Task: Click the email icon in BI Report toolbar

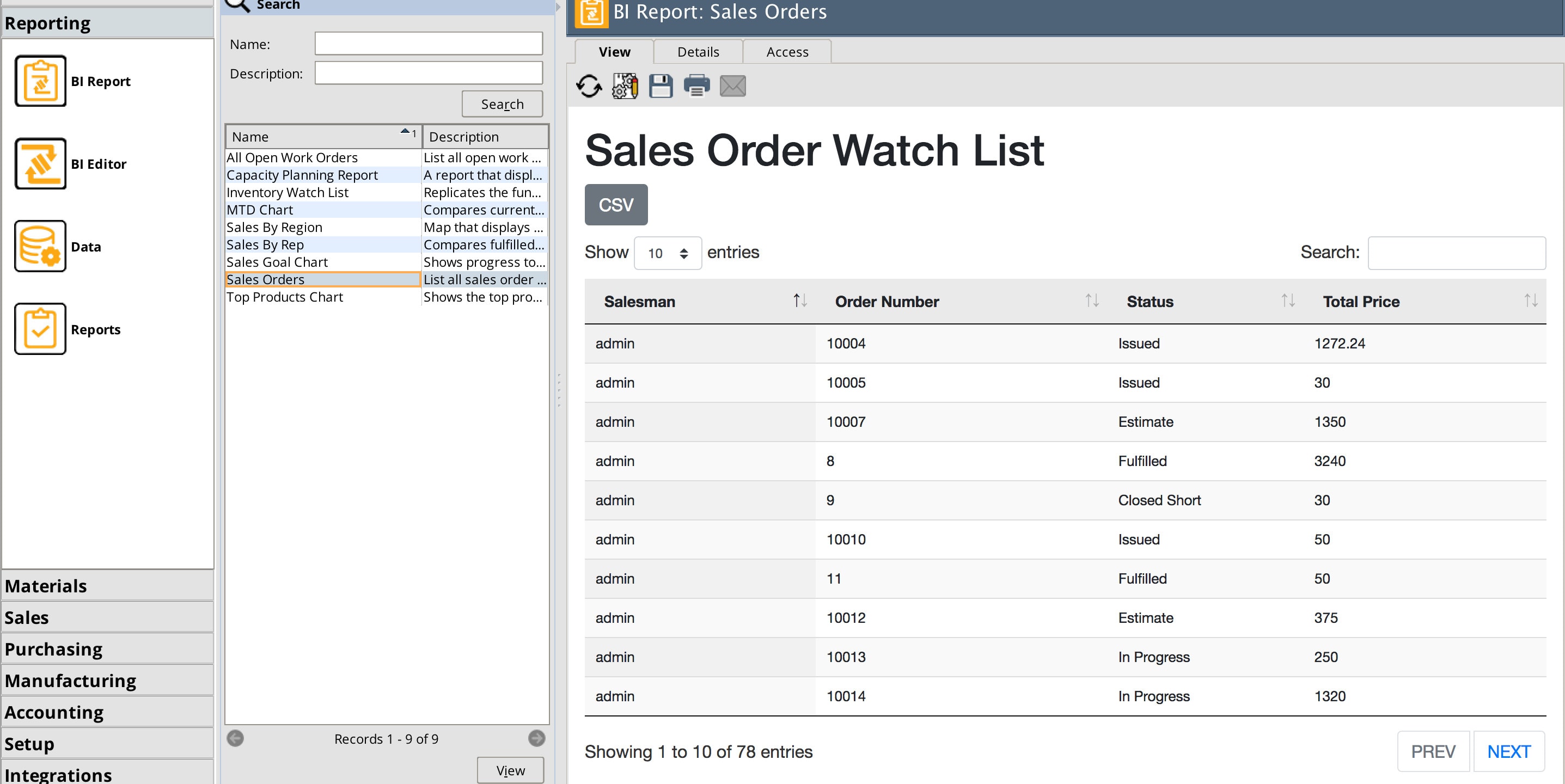Action: click(732, 85)
